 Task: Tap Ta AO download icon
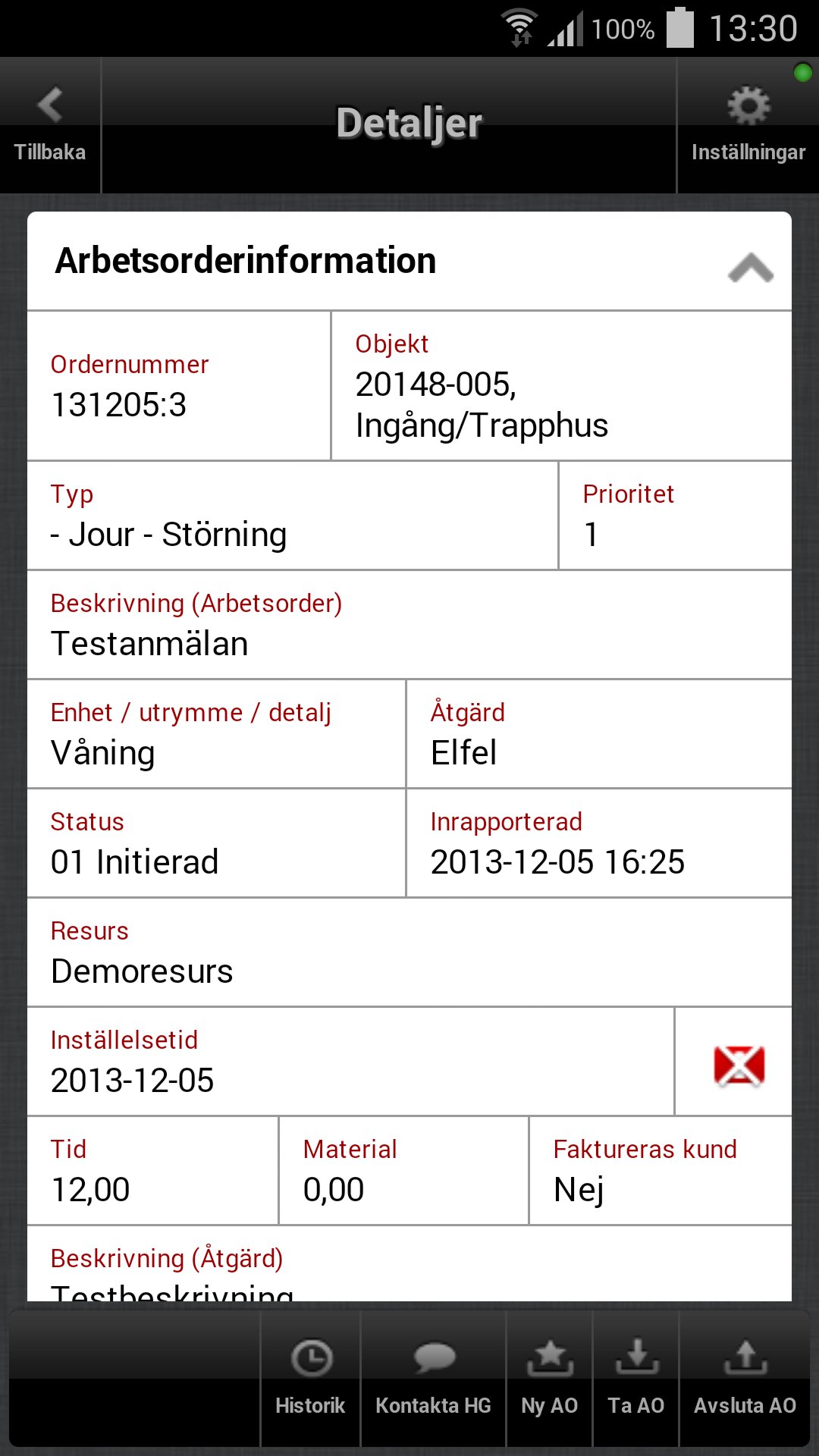(636, 1358)
